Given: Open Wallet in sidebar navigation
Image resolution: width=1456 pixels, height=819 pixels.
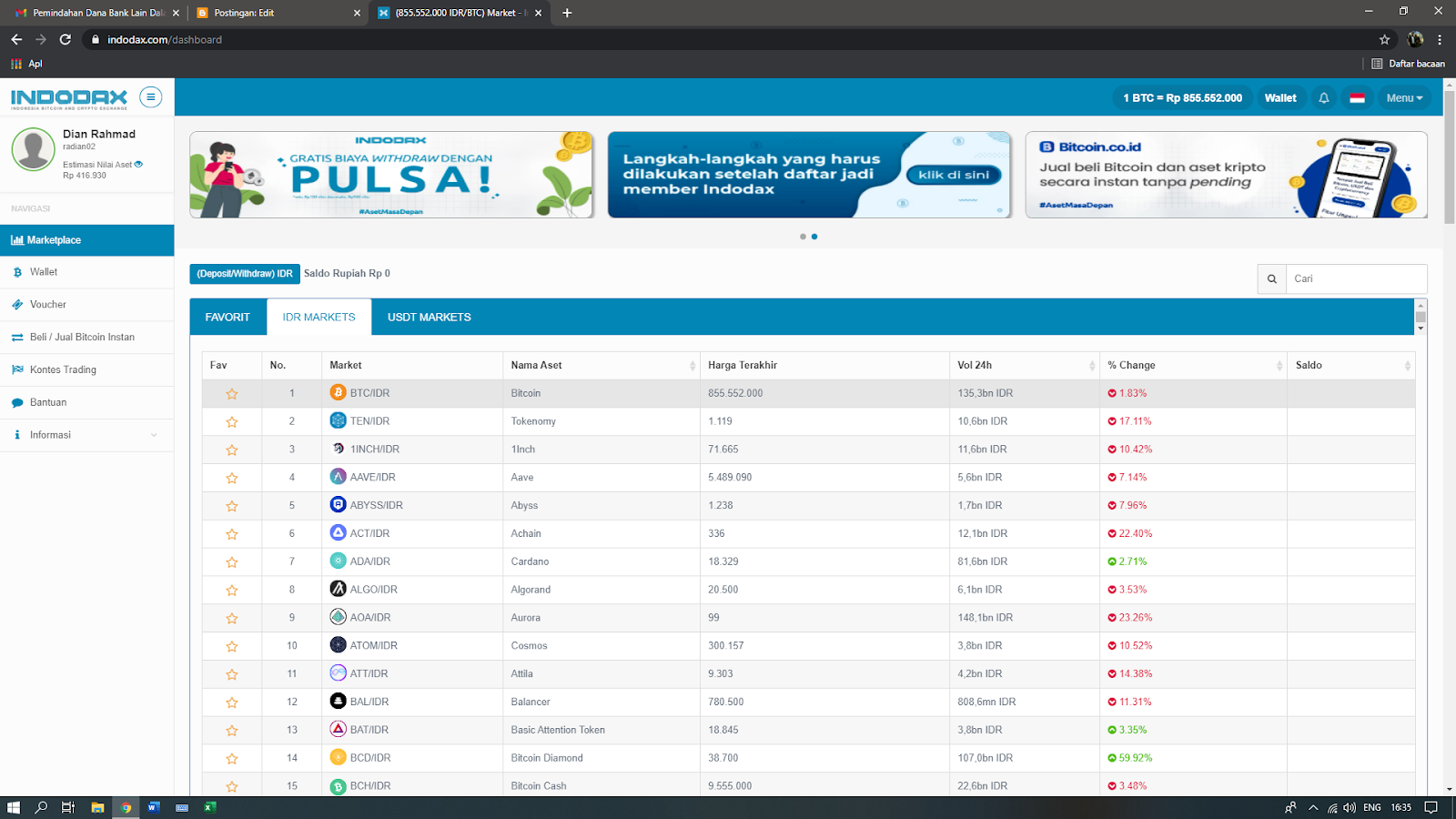Looking at the screenshot, I should pyautogui.click(x=87, y=272).
